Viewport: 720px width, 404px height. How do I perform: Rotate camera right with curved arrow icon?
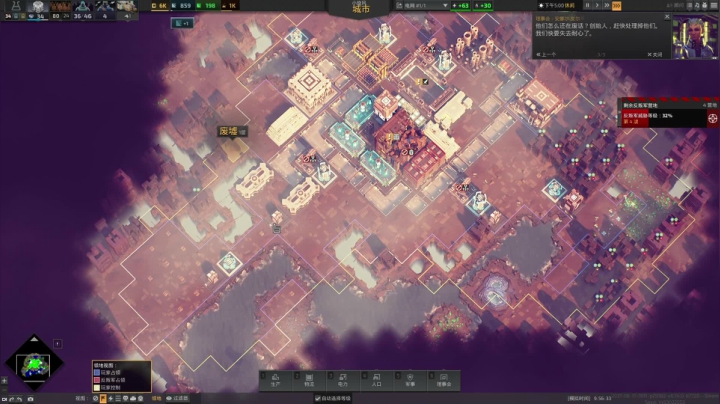pyautogui.click(x=18, y=399)
